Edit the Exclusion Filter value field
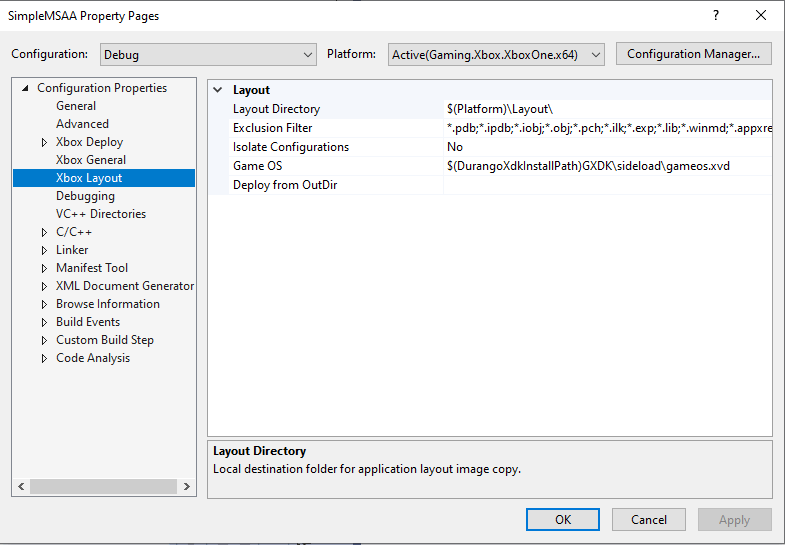Screen dimensions: 785x545 (608, 128)
